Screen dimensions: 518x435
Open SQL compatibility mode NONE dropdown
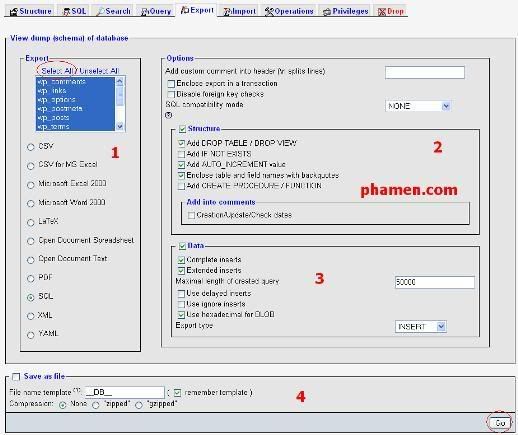pyautogui.click(x=418, y=106)
